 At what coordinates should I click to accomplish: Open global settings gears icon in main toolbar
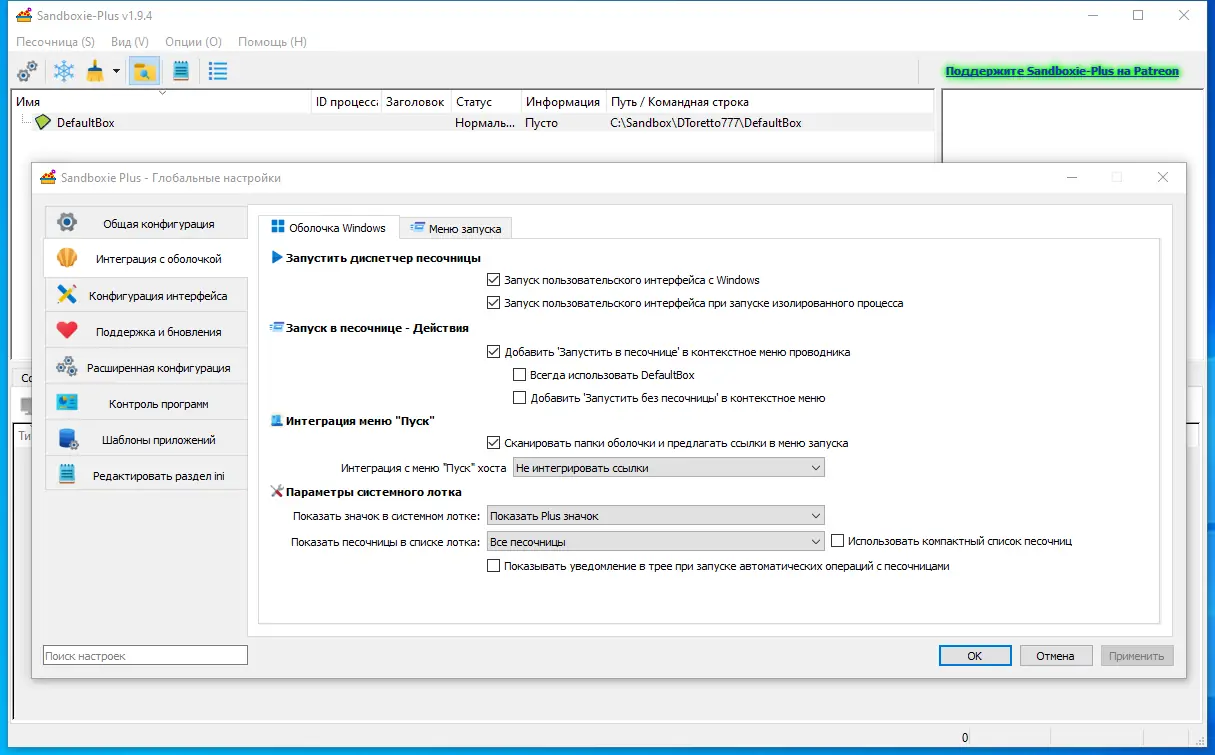[28, 71]
